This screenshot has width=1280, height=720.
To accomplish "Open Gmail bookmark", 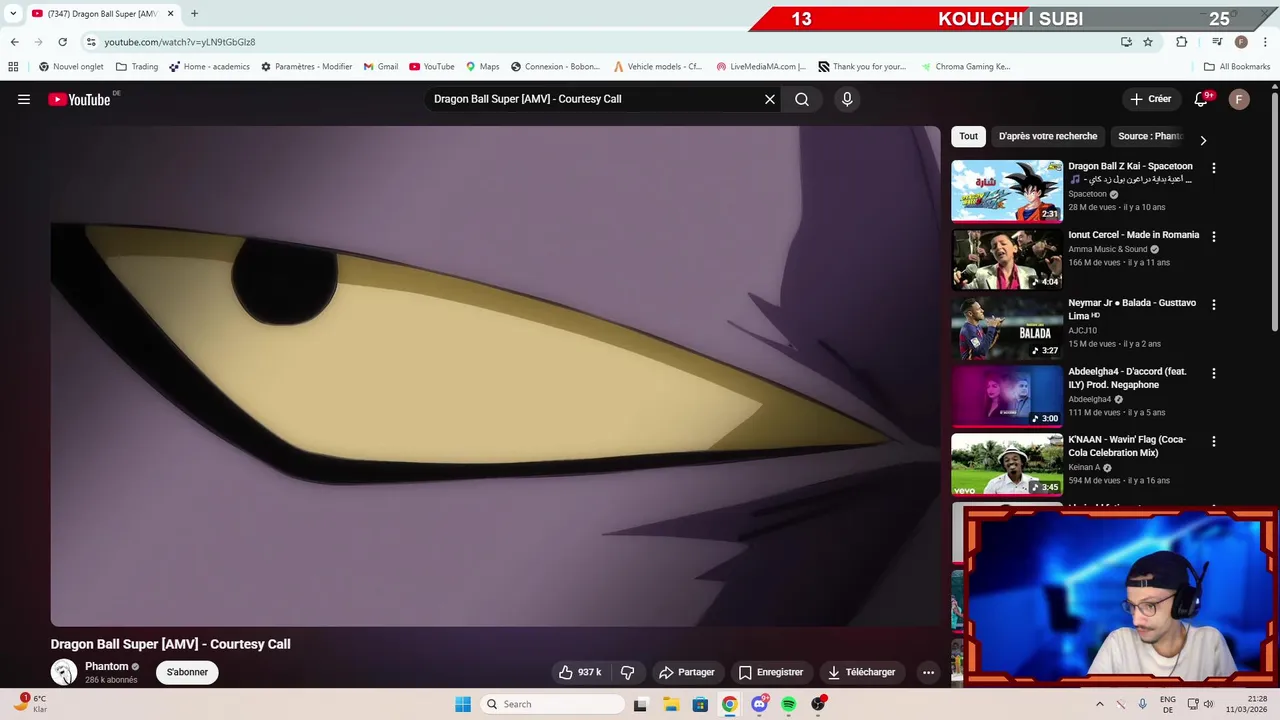I will (381, 67).
